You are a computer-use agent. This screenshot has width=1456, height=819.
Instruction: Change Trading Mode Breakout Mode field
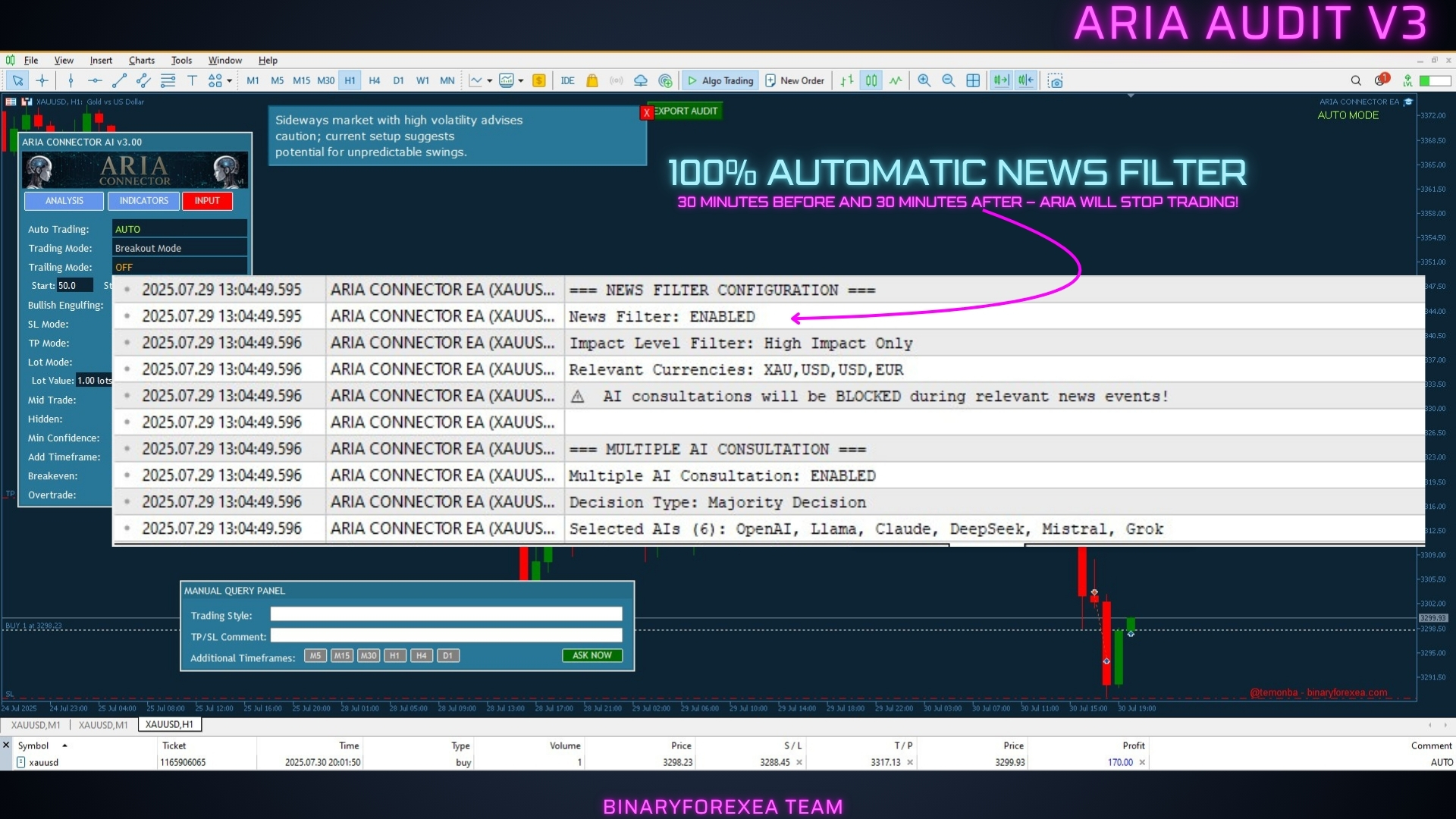click(x=180, y=248)
